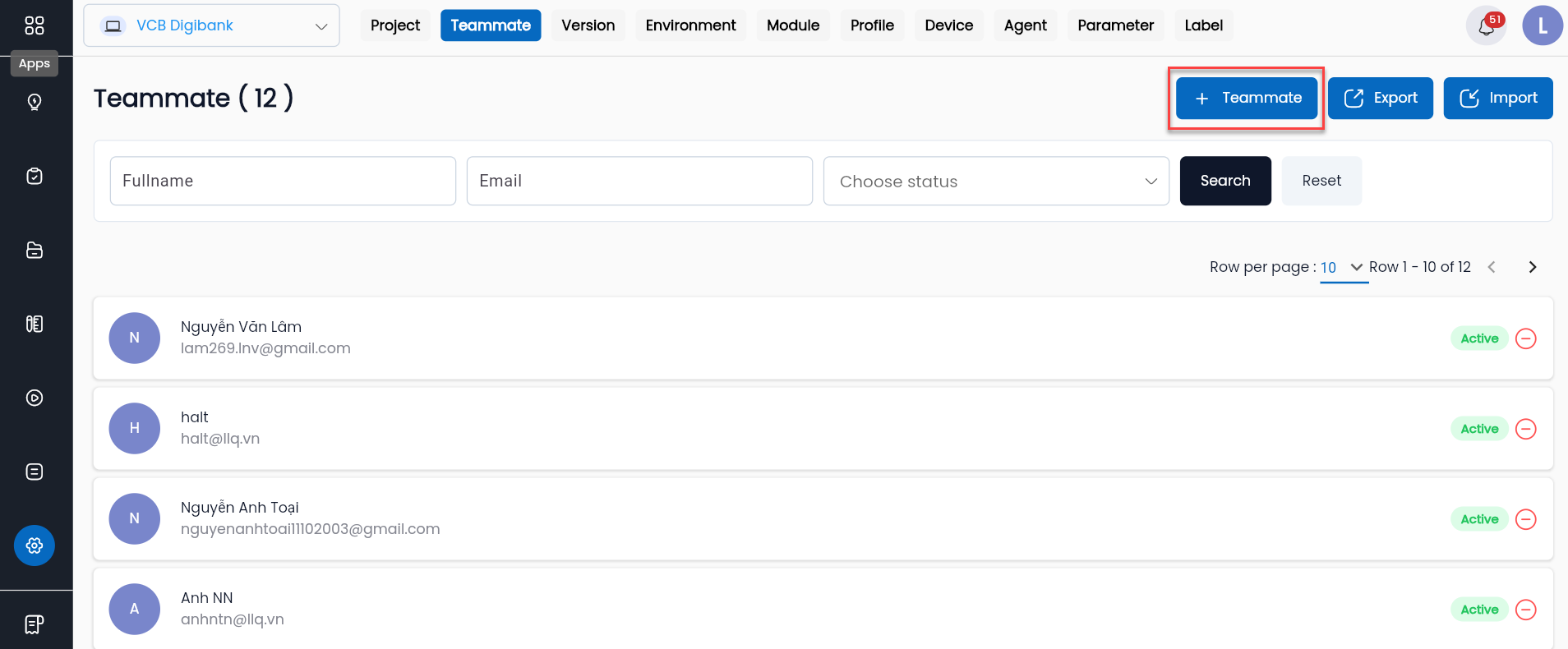Focus the Fullname input field

click(283, 181)
